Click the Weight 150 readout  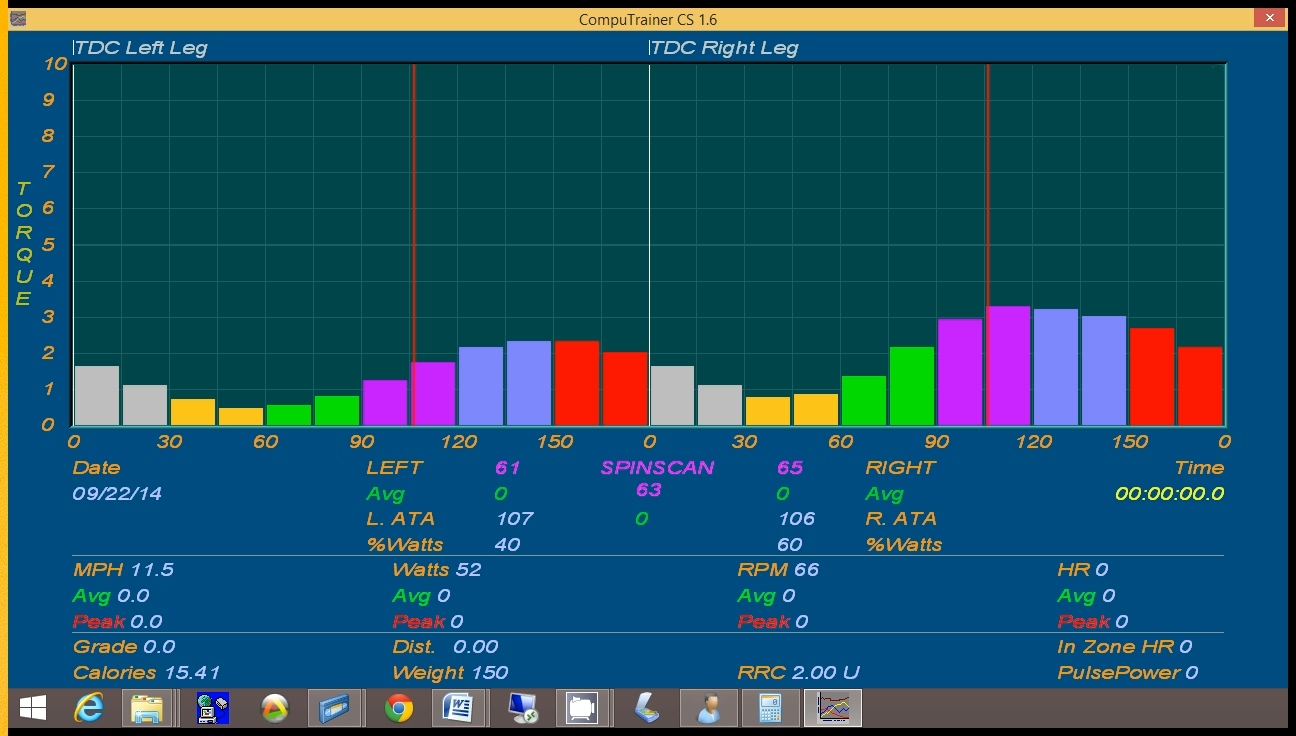pos(450,673)
